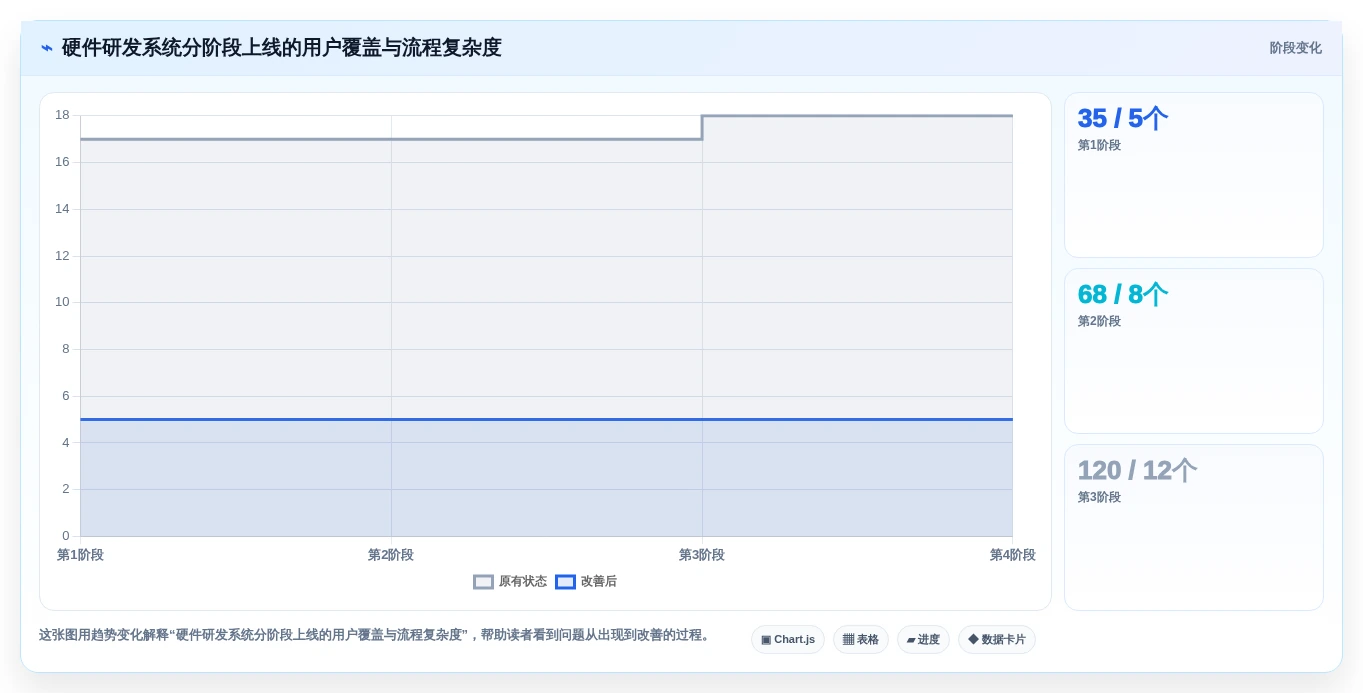The width and height of the screenshot is (1363, 693).
Task: Open the 68 / 8个 第2阶段 card
Action: (1194, 351)
